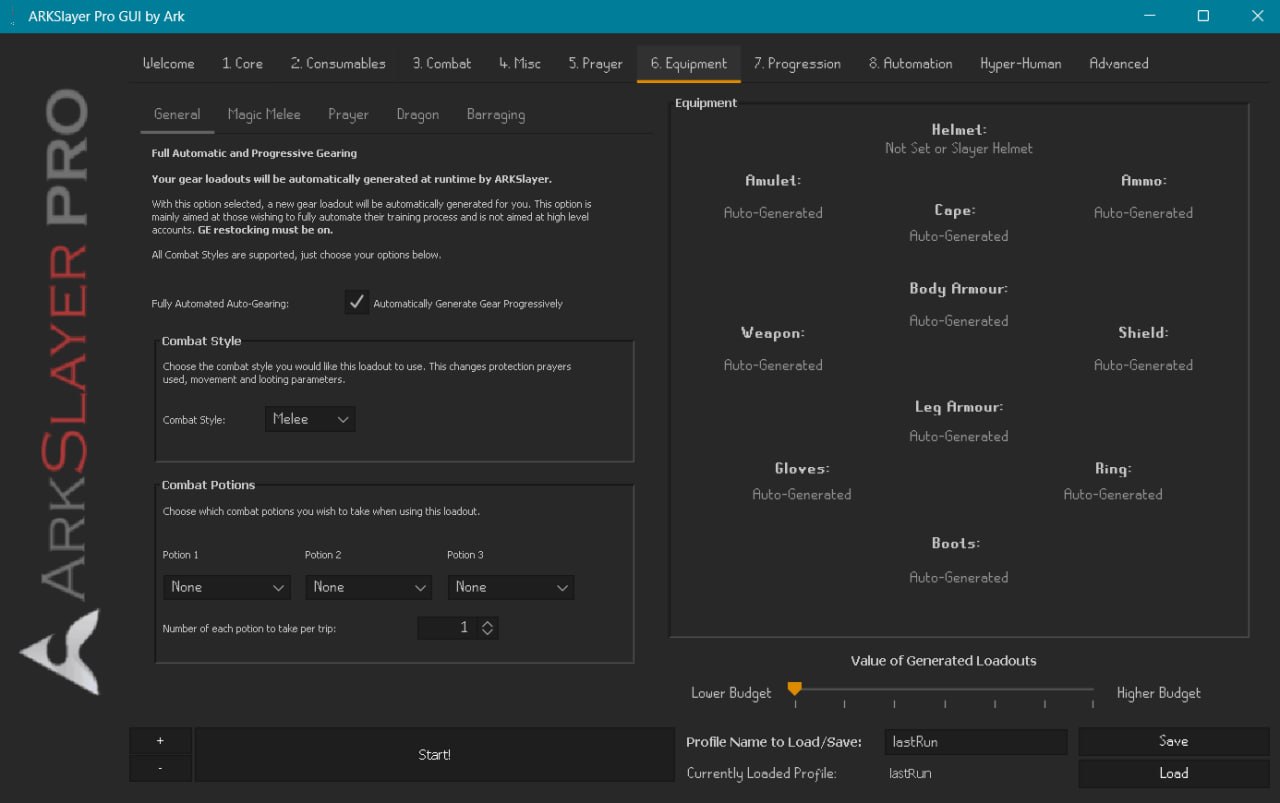Click the minus button beside Start

(x=160, y=768)
